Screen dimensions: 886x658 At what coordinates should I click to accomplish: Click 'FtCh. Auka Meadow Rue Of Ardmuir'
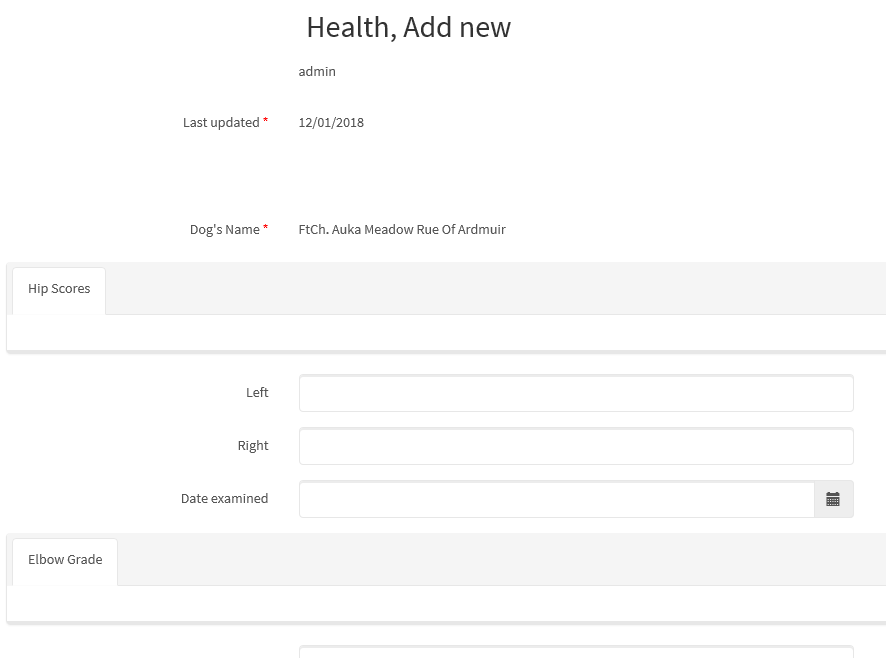402,230
